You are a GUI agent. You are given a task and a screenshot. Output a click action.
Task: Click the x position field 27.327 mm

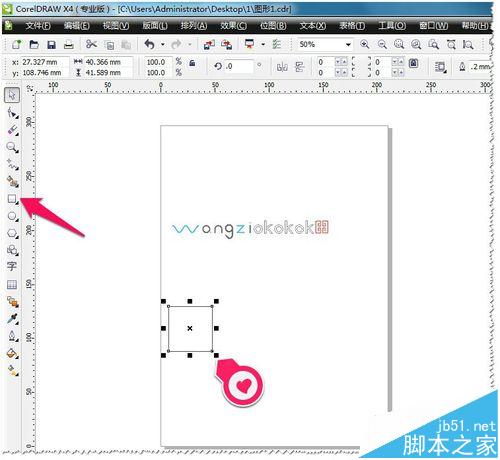[x=45, y=62]
